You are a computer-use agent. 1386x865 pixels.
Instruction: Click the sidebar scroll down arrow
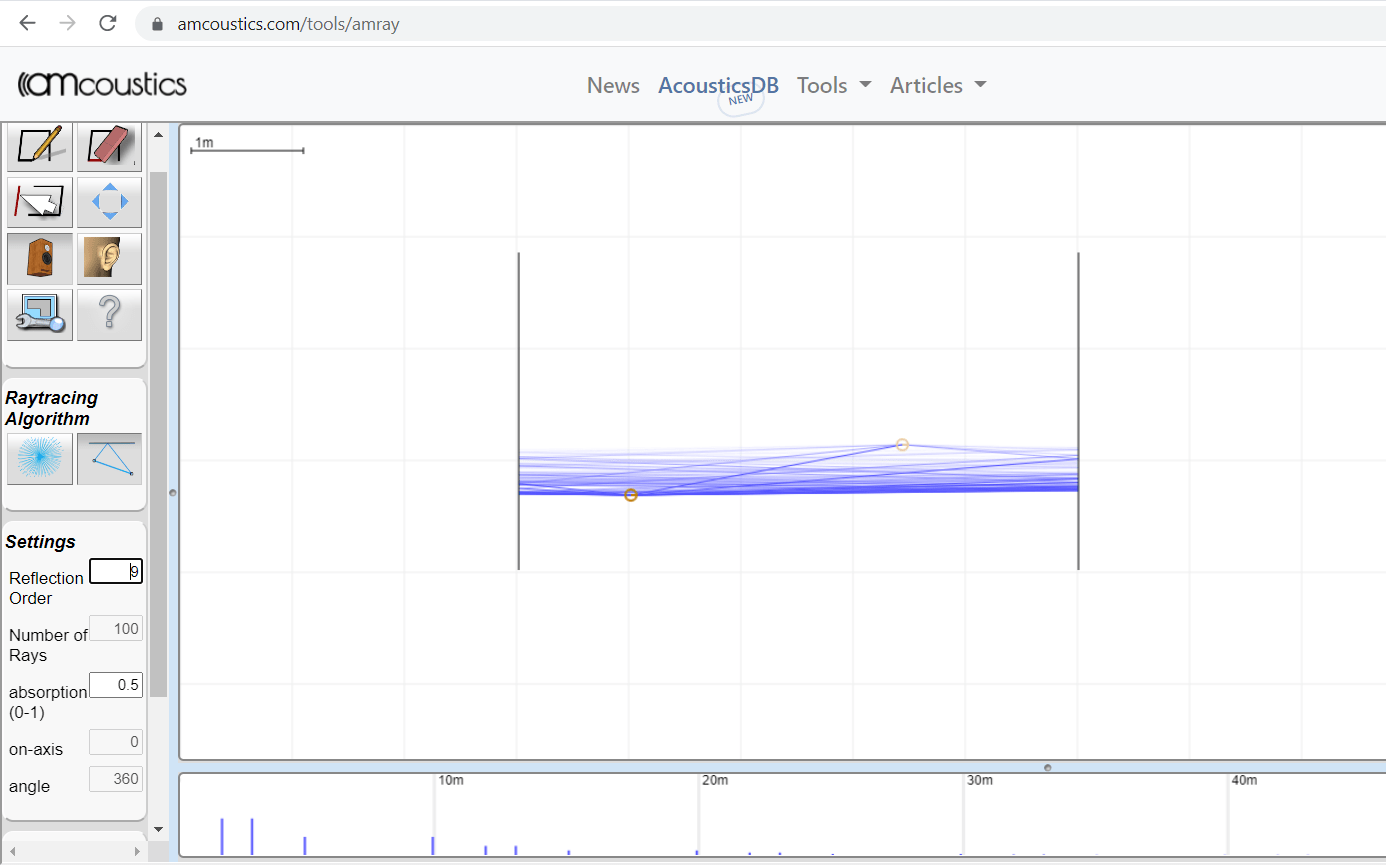158,829
